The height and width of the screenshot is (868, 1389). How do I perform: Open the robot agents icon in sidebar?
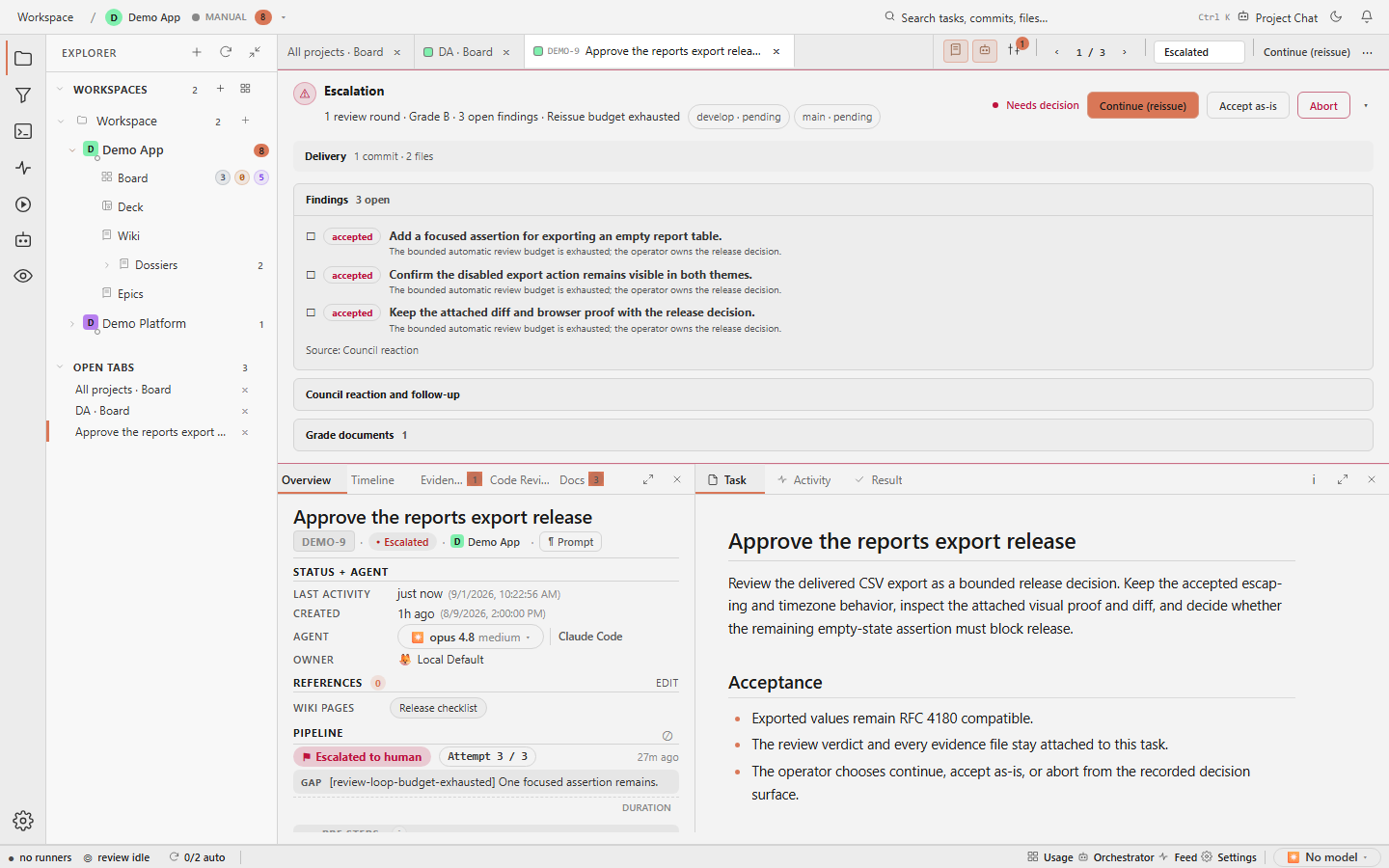(x=23, y=240)
